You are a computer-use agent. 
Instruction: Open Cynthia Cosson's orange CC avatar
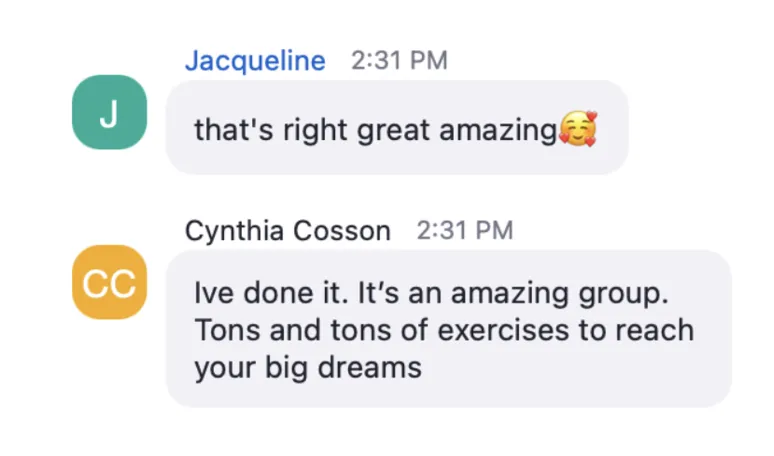pos(110,282)
